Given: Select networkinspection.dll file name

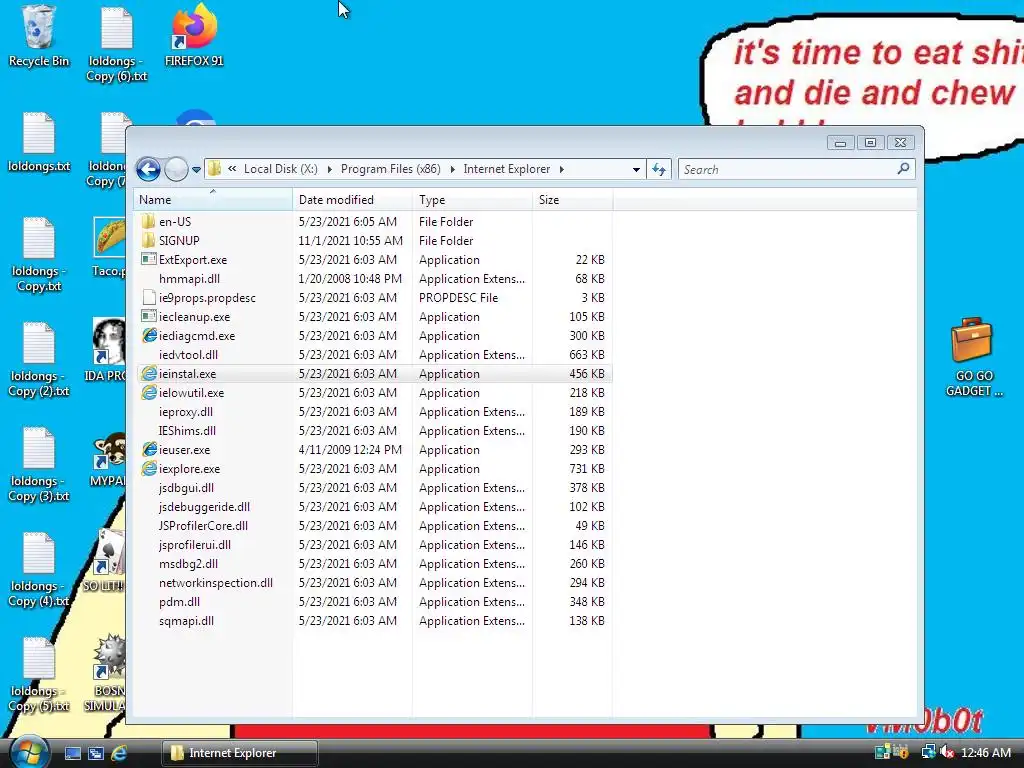Looking at the screenshot, I should pyautogui.click(x=216, y=583).
